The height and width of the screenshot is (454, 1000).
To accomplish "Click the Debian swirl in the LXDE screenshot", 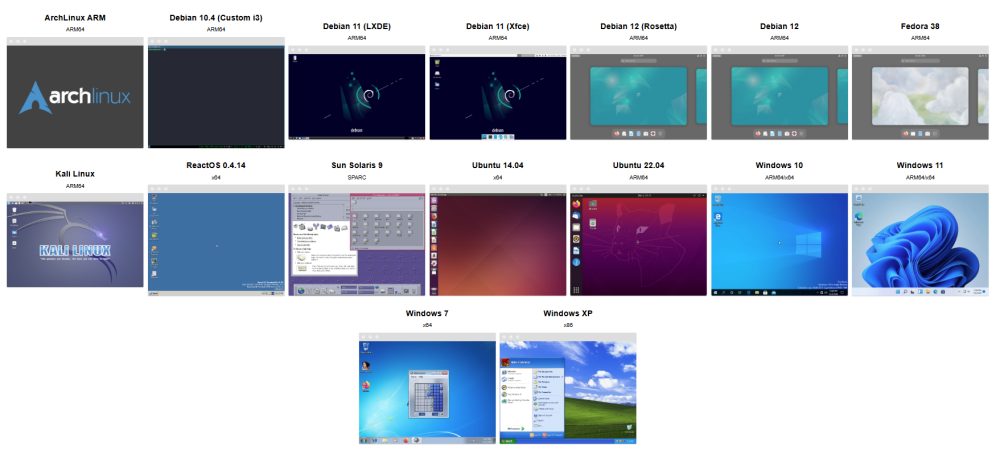I will coord(368,94).
